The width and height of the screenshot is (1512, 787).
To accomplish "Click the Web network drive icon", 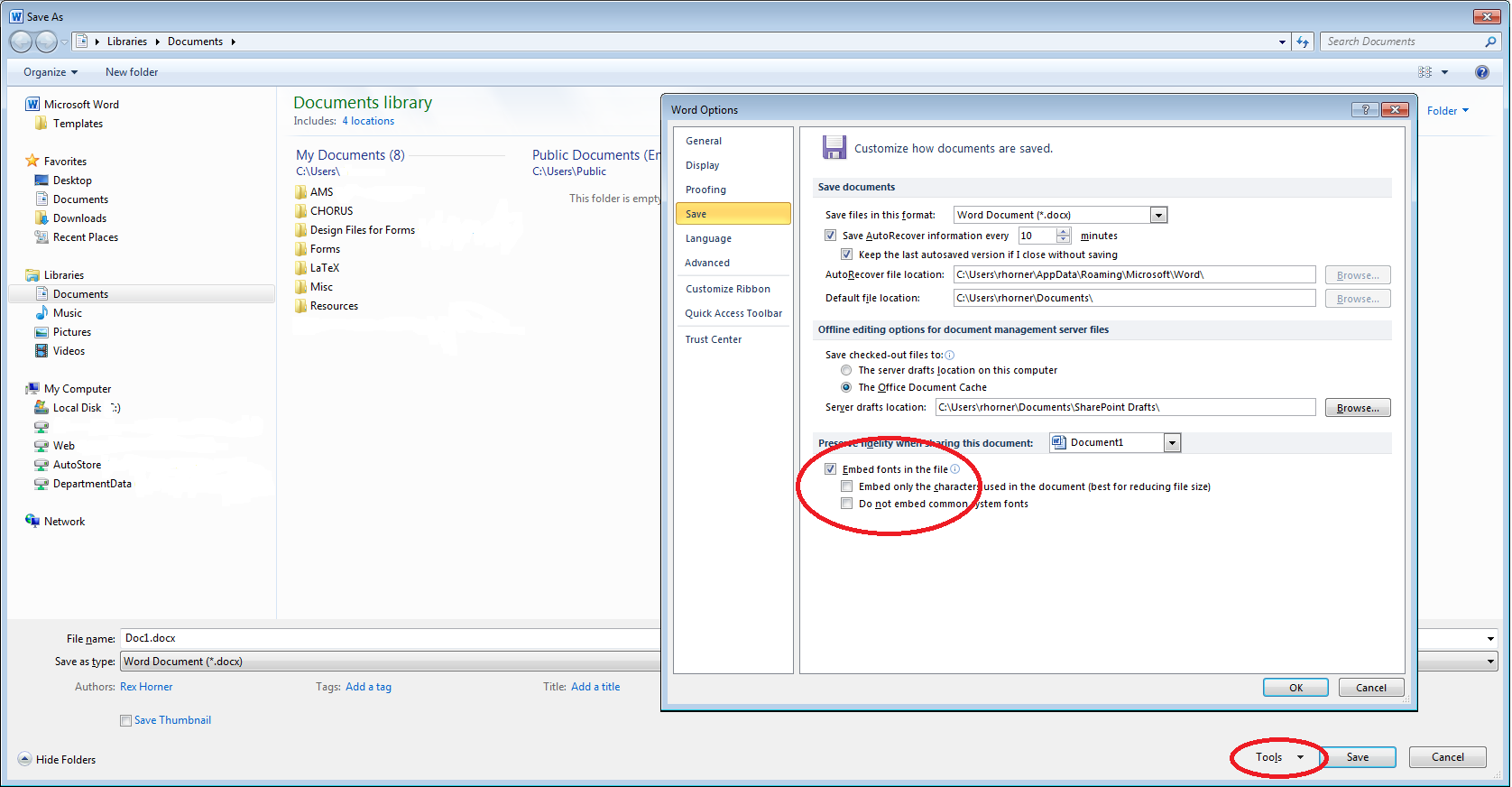I will [41, 446].
